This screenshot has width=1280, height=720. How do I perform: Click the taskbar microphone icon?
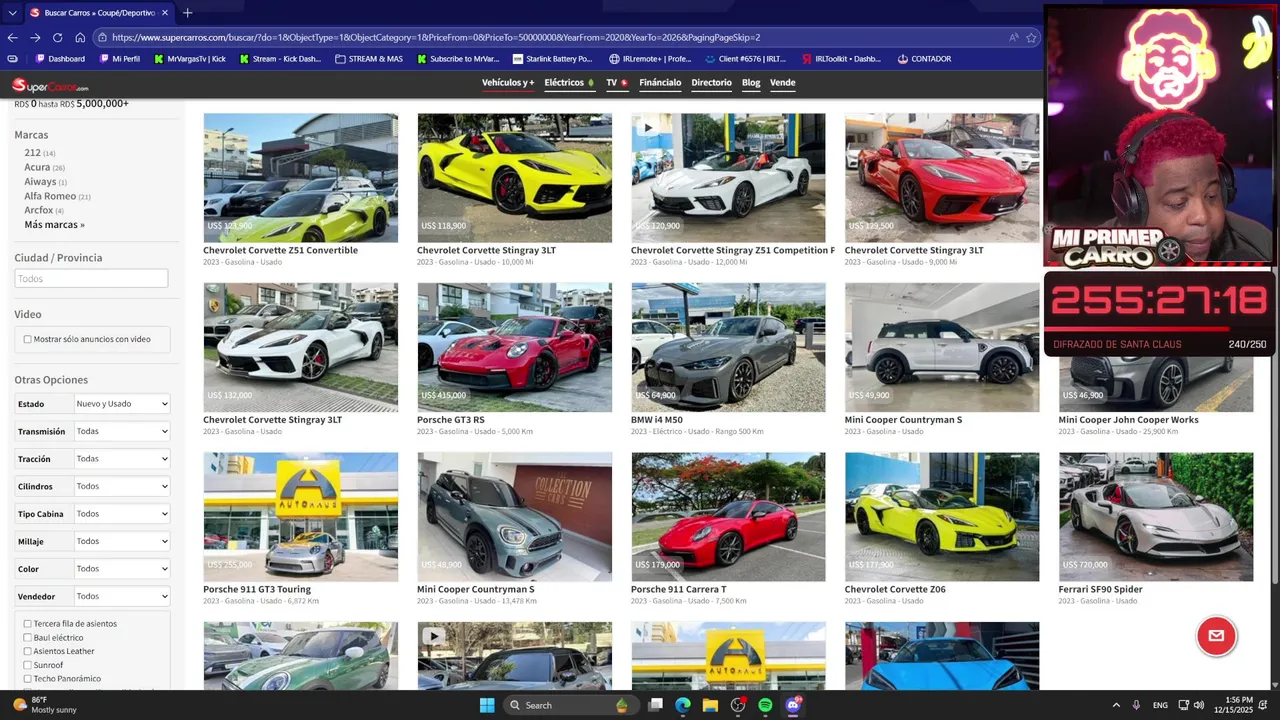[1136, 705]
